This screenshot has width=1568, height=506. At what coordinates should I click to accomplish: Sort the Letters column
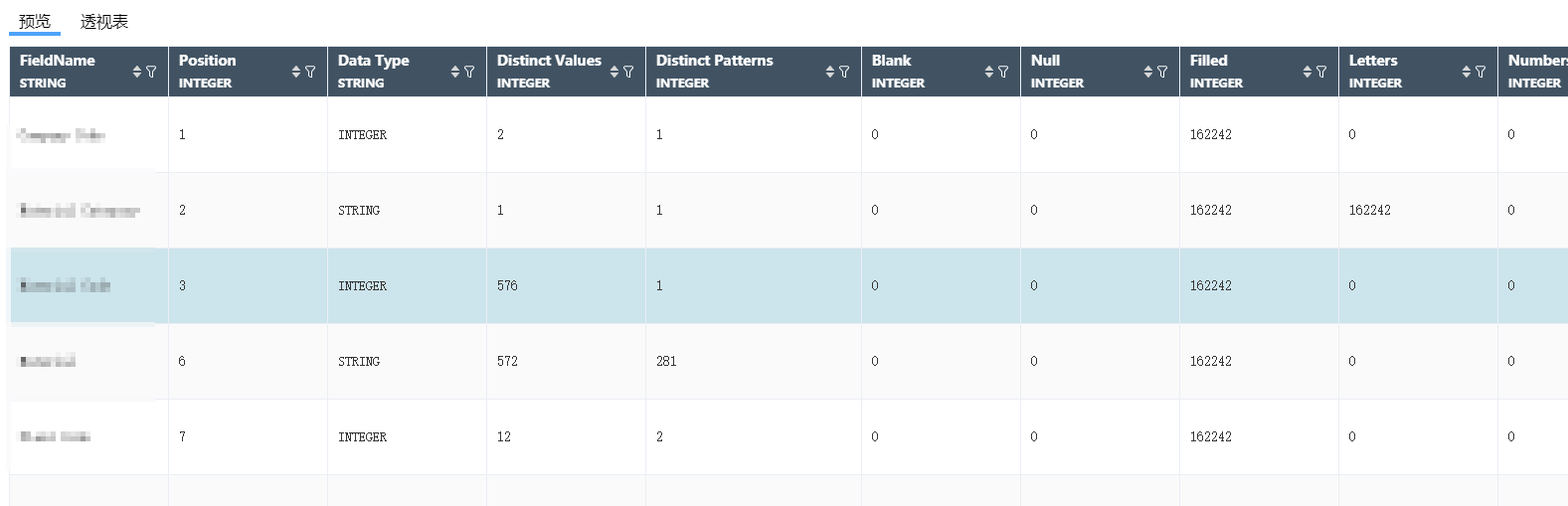[1466, 72]
